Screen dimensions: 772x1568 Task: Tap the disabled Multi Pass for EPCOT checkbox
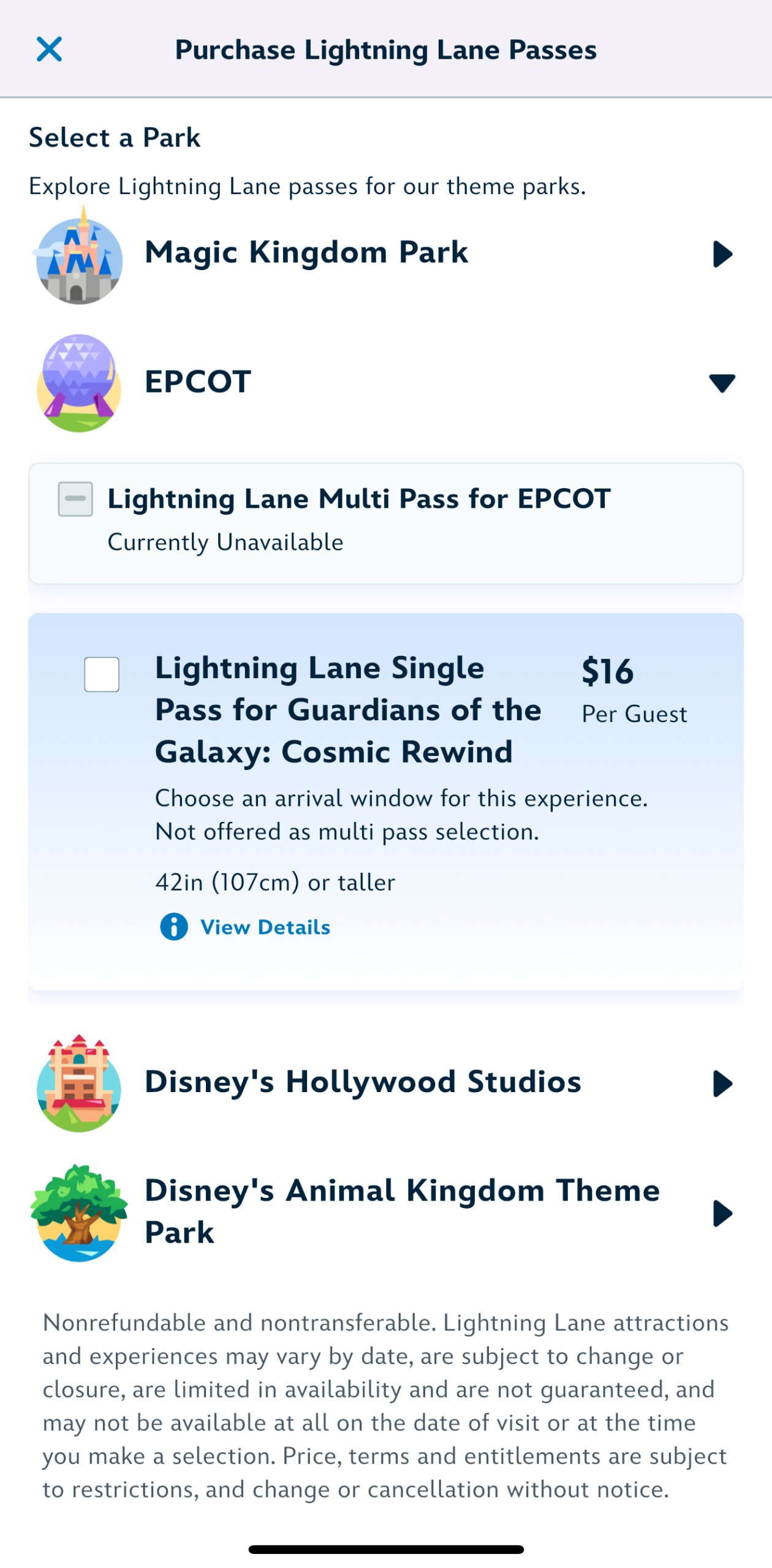[x=75, y=499]
